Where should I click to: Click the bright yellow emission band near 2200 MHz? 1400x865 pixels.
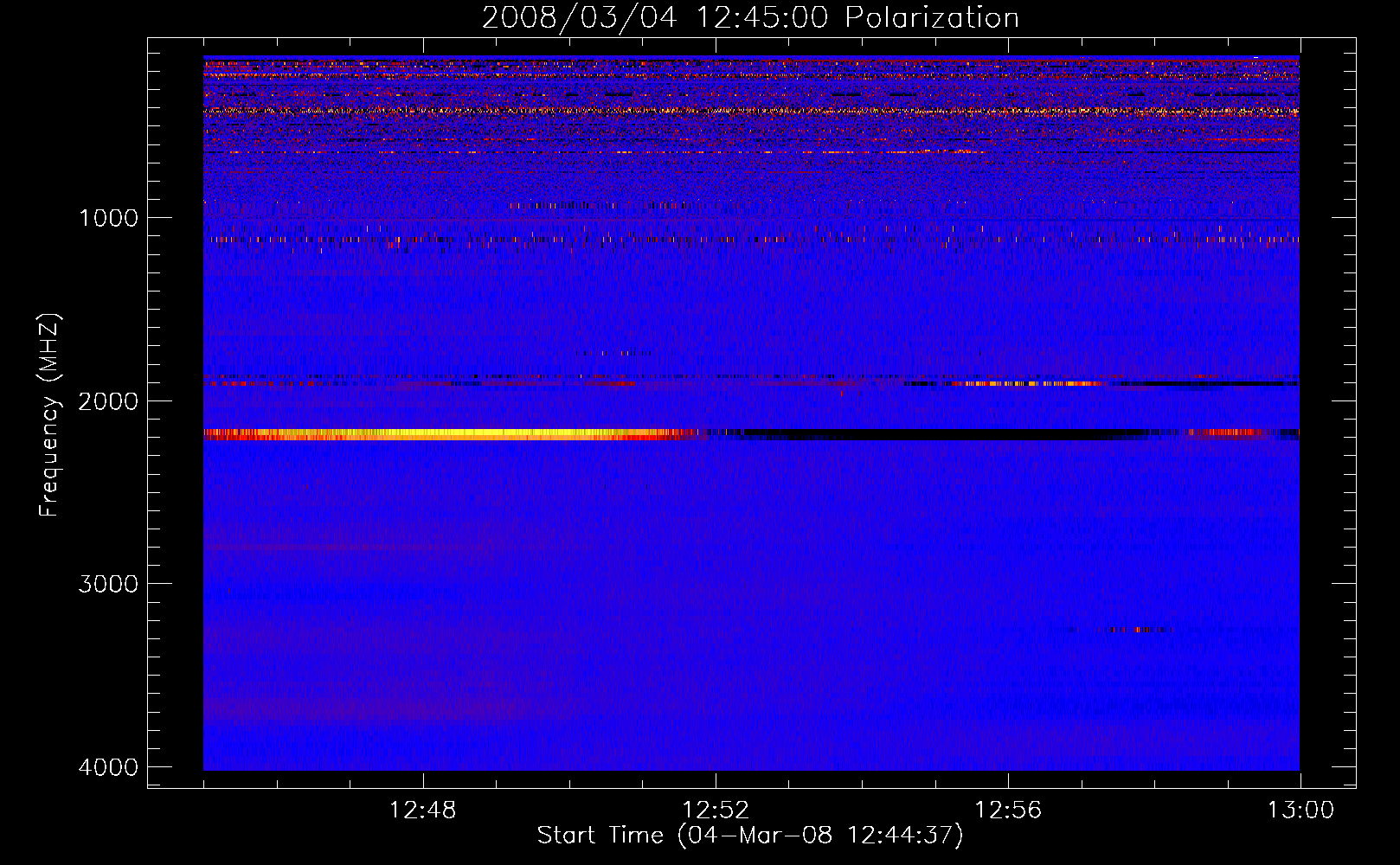450,434
